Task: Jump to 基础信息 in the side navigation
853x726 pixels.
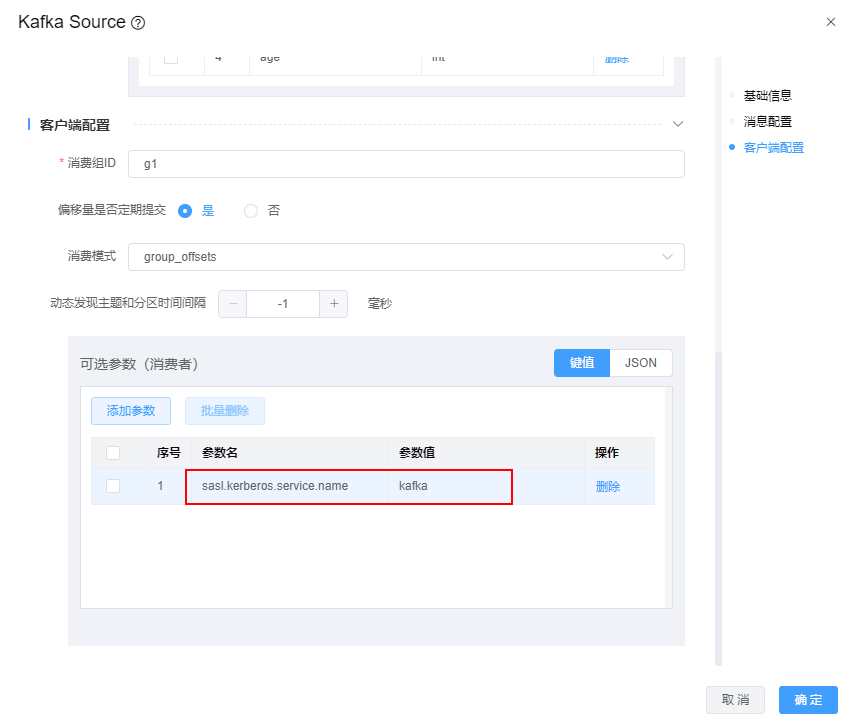Action: (767, 96)
